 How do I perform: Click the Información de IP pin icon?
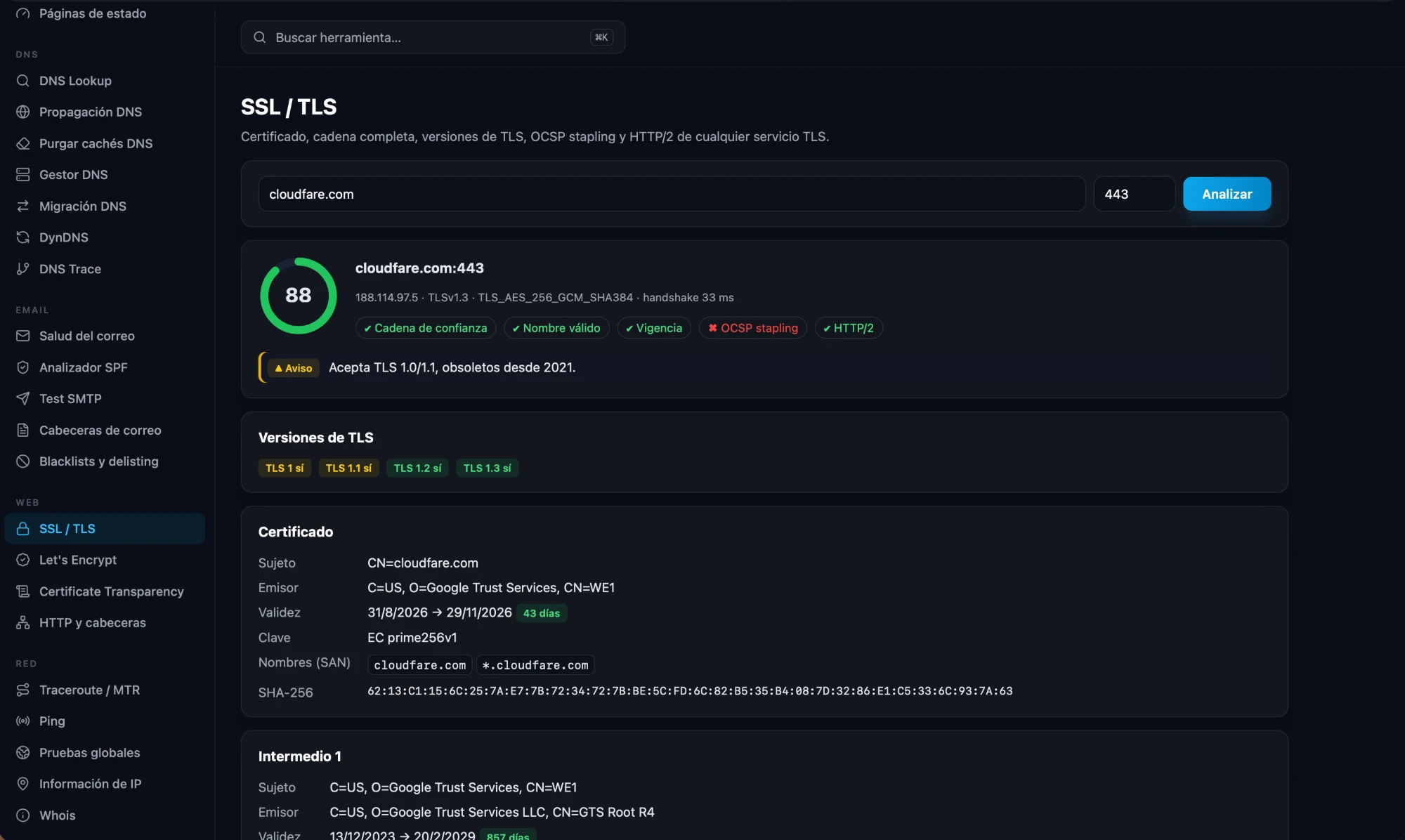click(23, 784)
